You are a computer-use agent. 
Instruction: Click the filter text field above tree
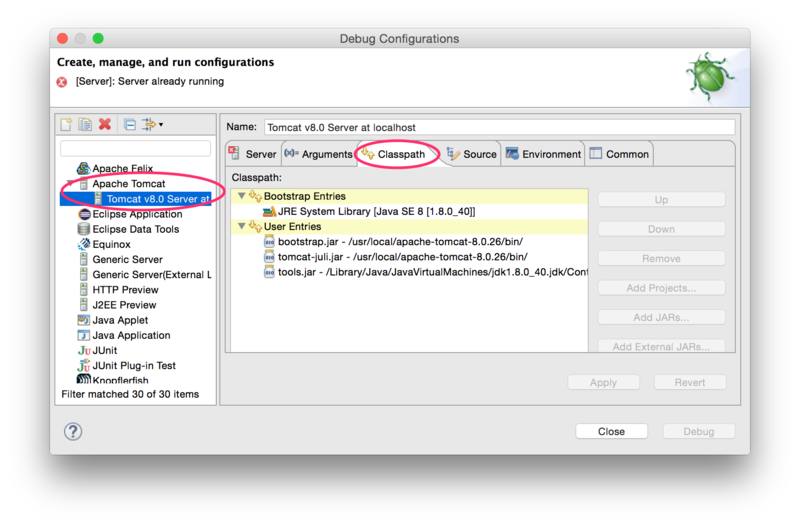click(135, 148)
